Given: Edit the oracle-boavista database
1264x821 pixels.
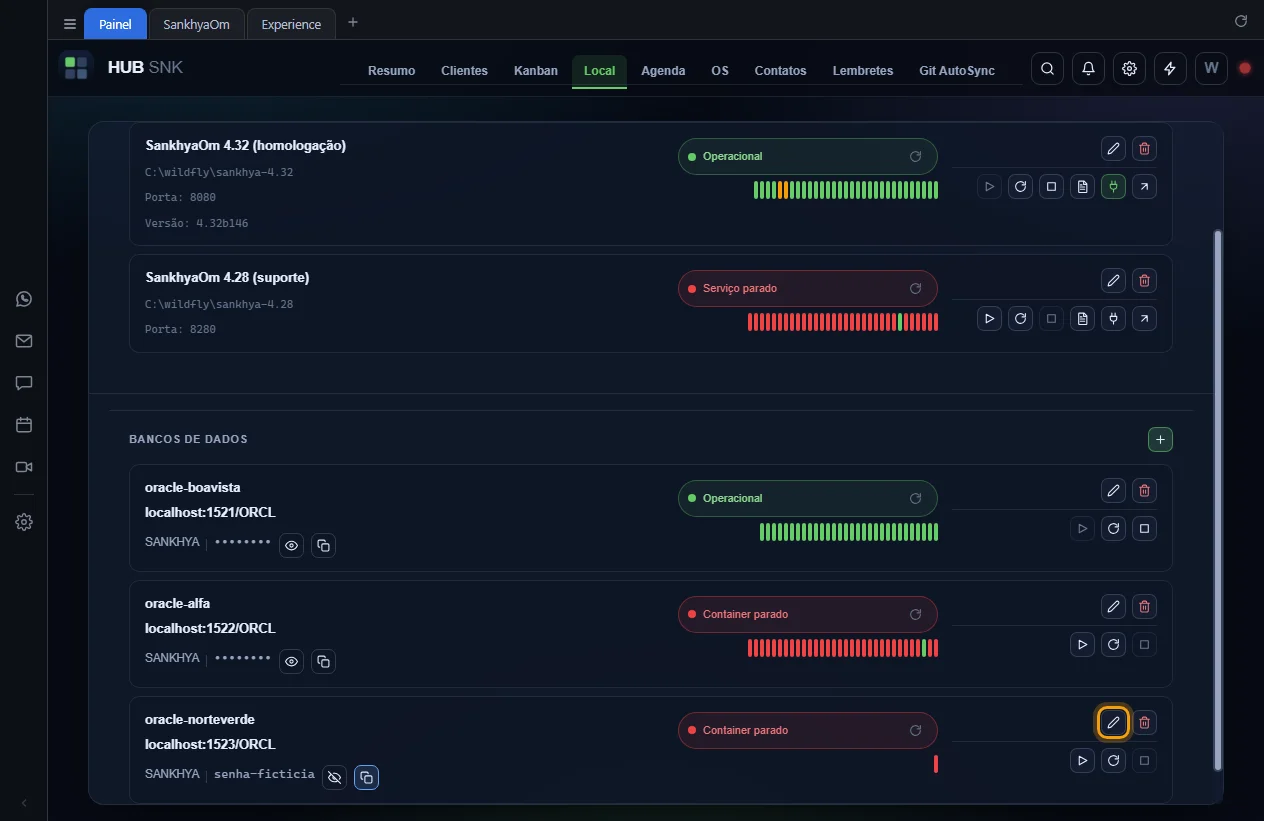Looking at the screenshot, I should pyautogui.click(x=1113, y=491).
